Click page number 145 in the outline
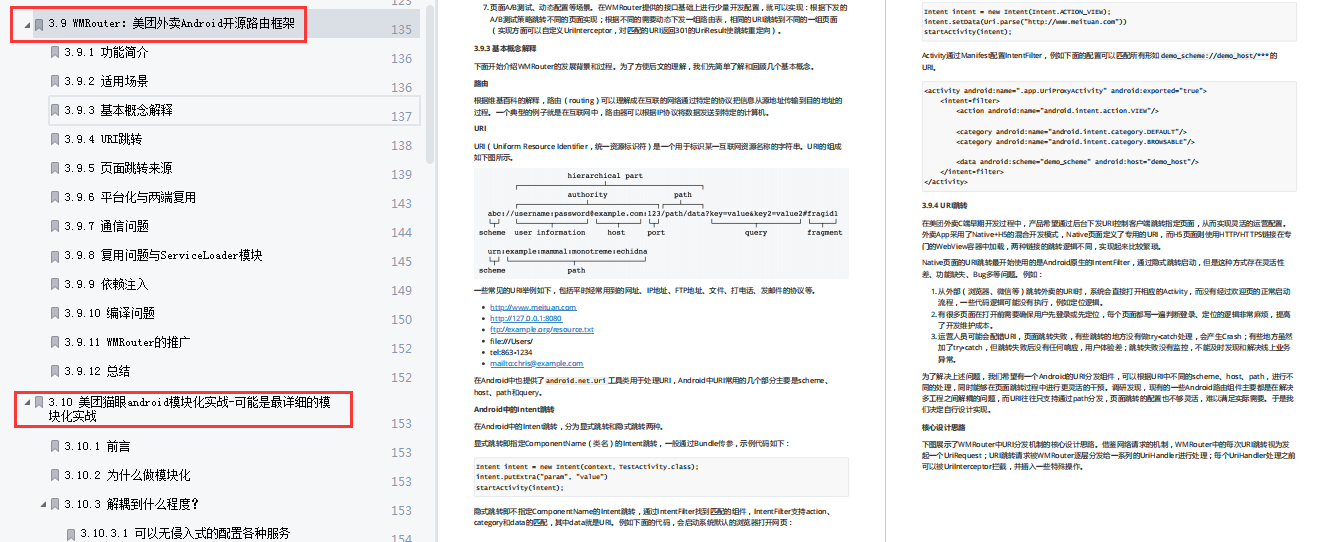Image resolution: width=1319 pixels, height=542 pixels. pyautogui.click(x=401, y=261)
